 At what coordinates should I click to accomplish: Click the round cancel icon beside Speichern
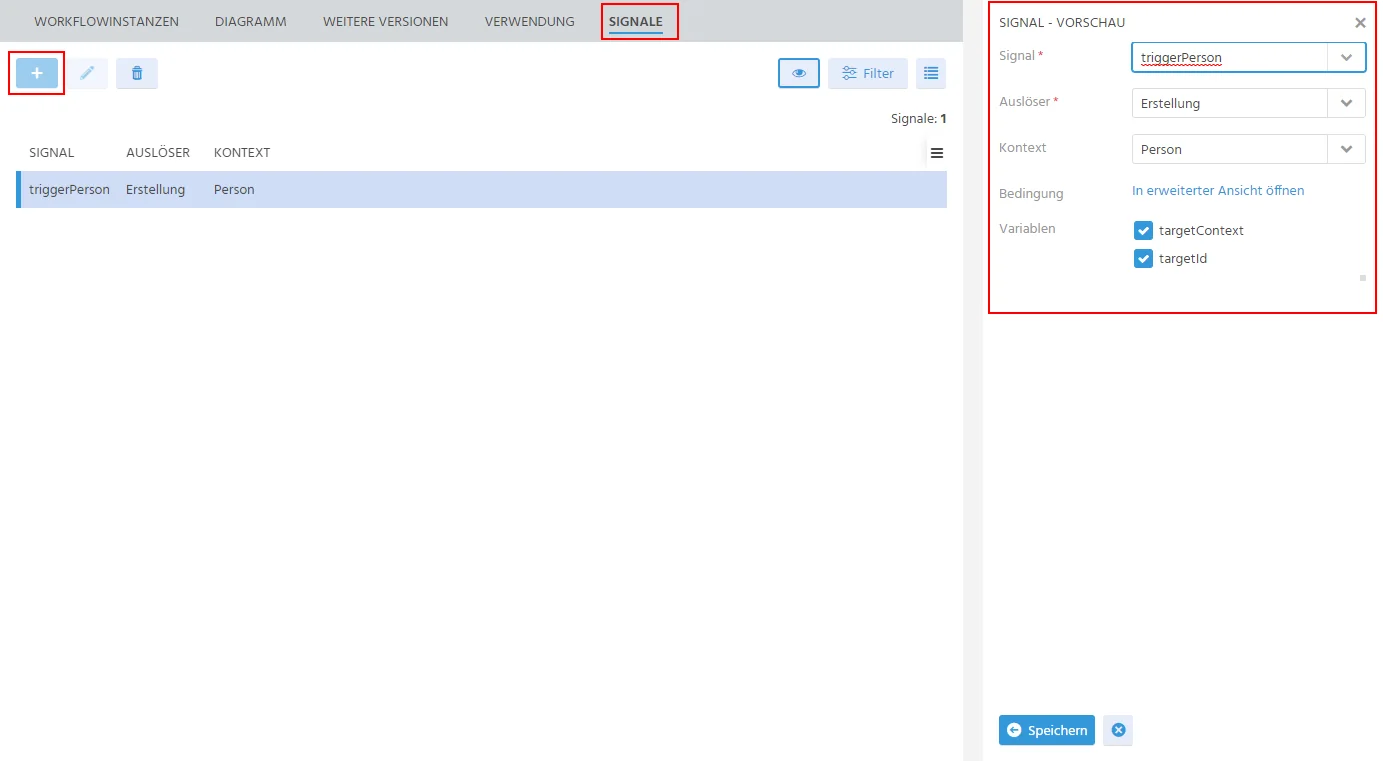point(1118,730)
